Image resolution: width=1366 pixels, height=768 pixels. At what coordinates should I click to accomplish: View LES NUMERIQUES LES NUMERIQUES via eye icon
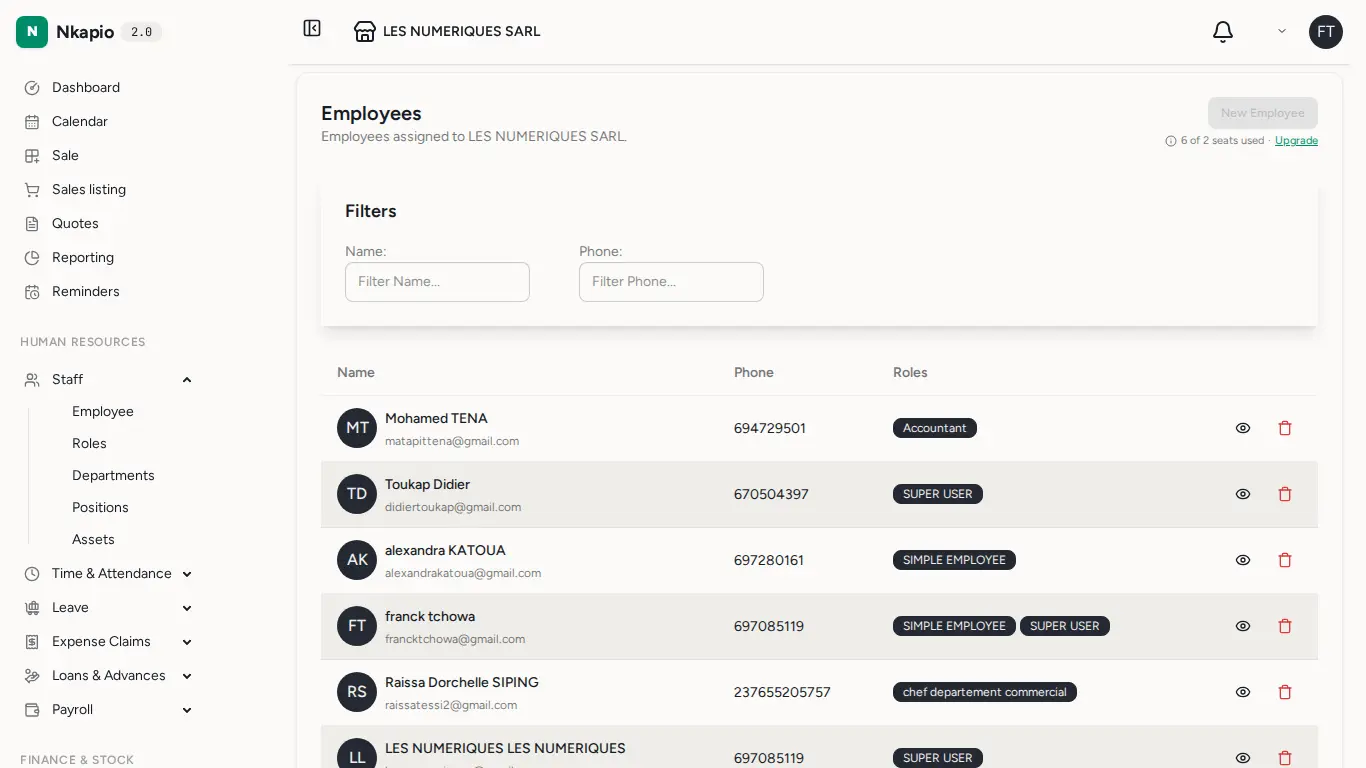point(1243,758)
